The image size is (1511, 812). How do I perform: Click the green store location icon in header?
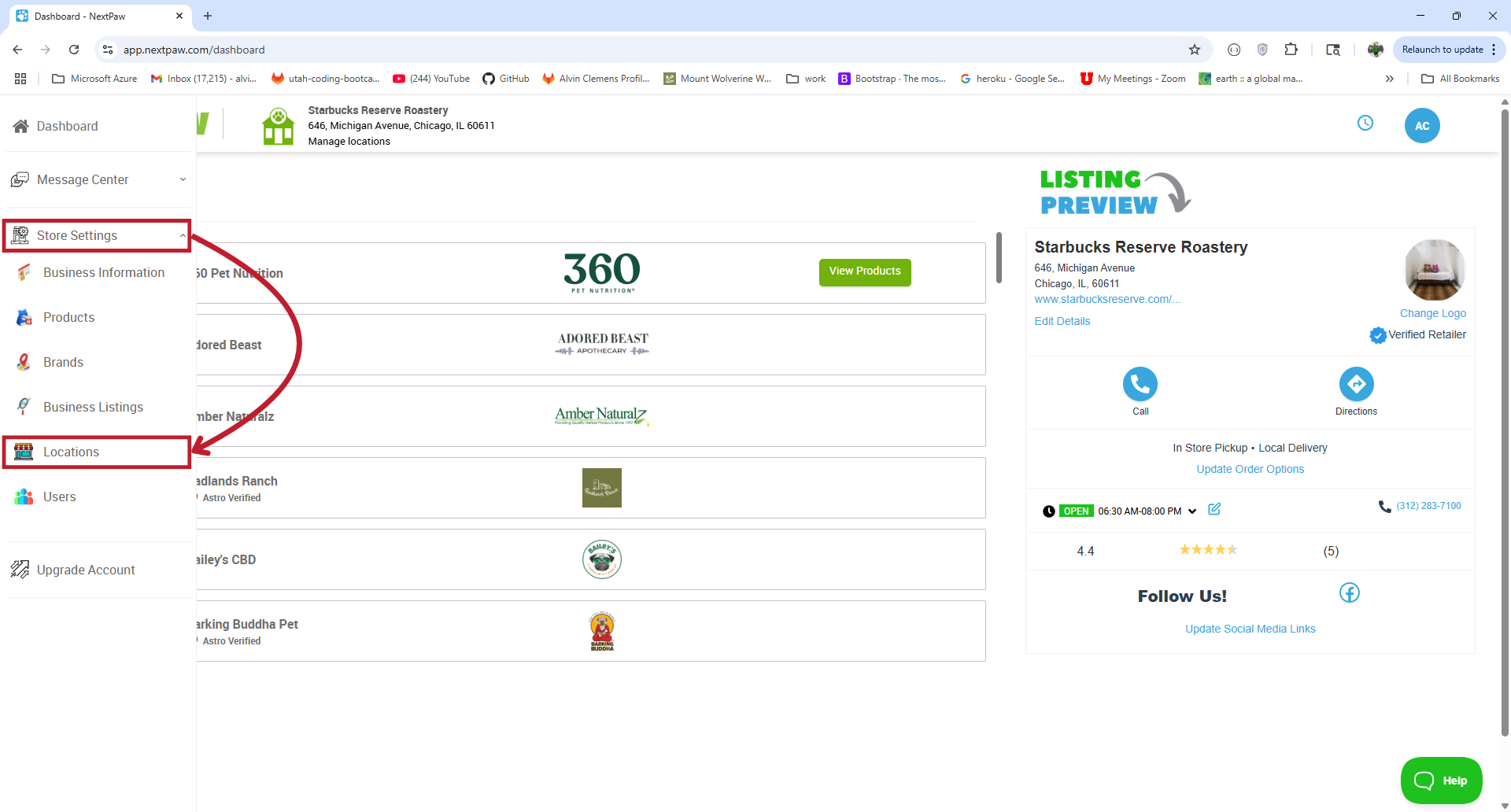tap(278, 126)
